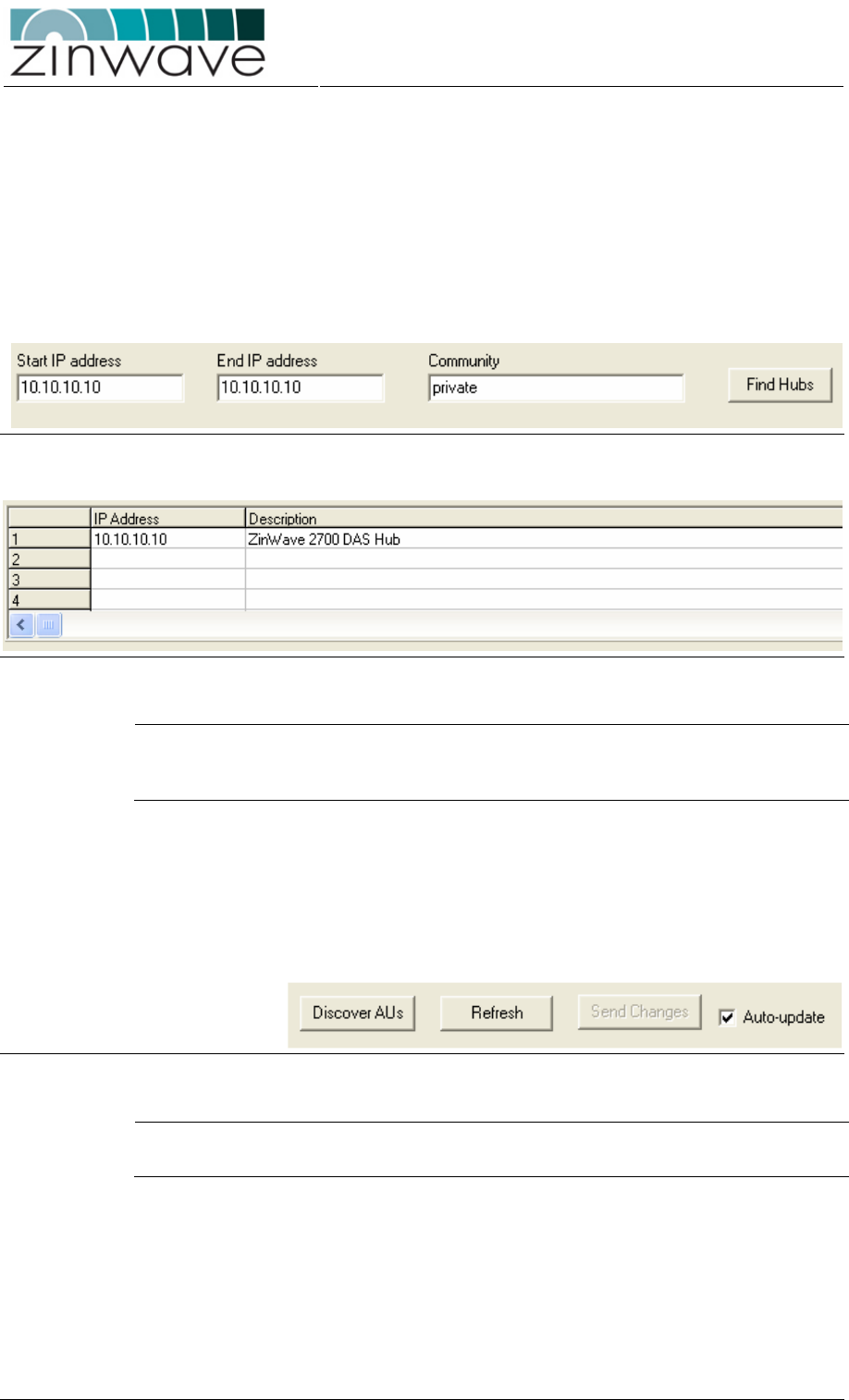Viewport: 849px width, 1400px height.
Task: Select row header 2 in the hub table
Action: [50, 559]
